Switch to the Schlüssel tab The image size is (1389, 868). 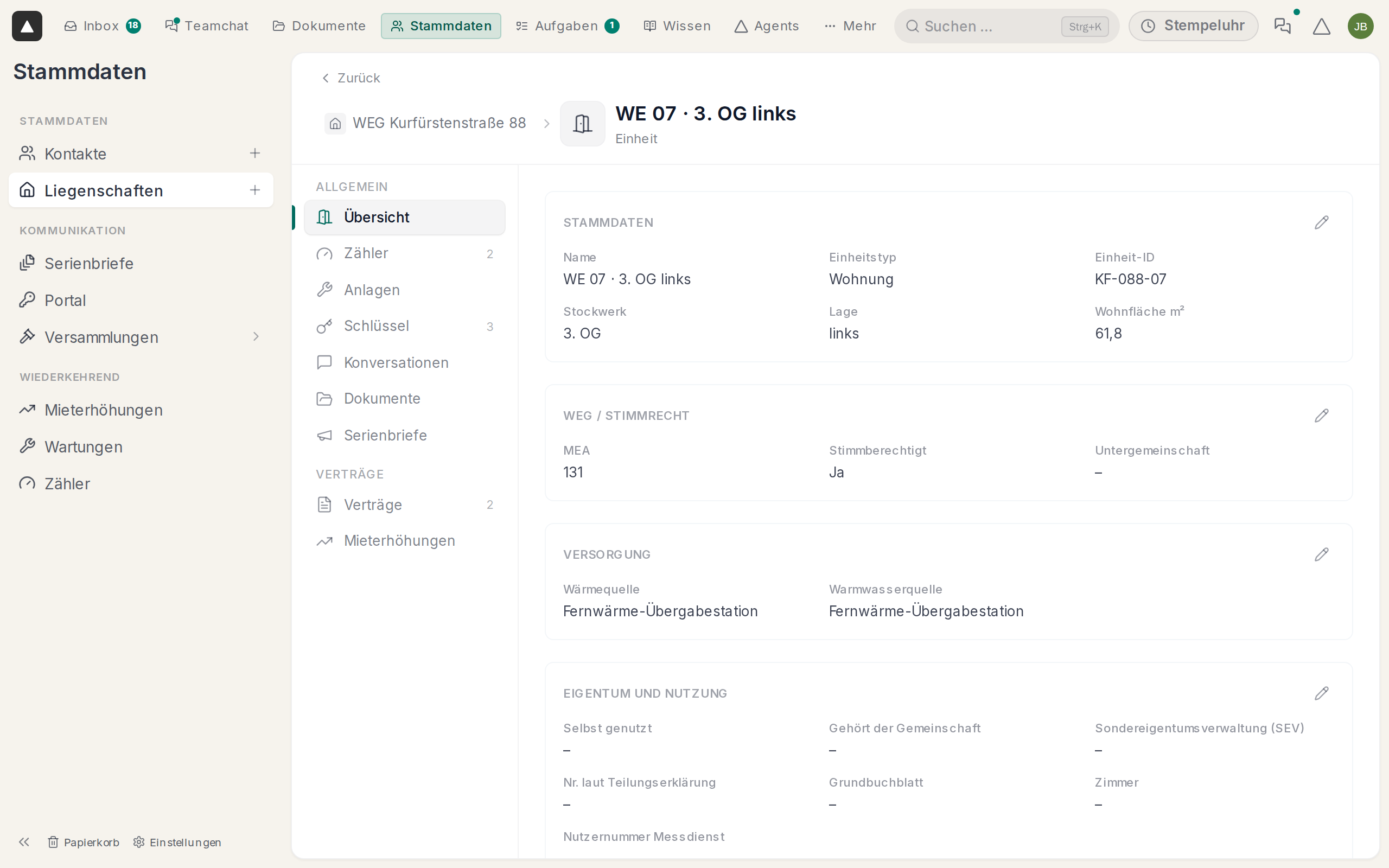click(405, 326)
